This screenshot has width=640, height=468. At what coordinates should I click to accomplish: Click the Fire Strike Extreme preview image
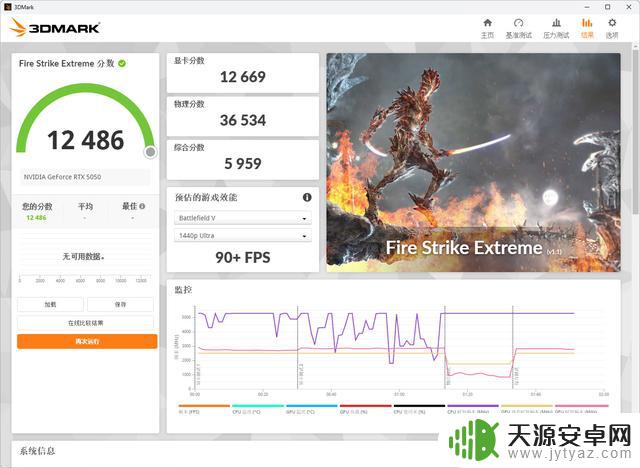coord(473,162)
